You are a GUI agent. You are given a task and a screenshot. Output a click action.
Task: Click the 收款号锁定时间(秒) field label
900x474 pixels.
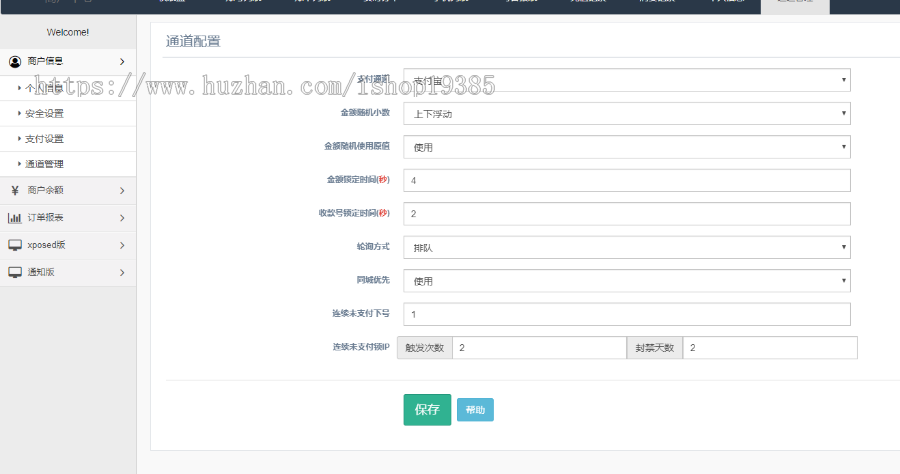[x=354, y=213]
